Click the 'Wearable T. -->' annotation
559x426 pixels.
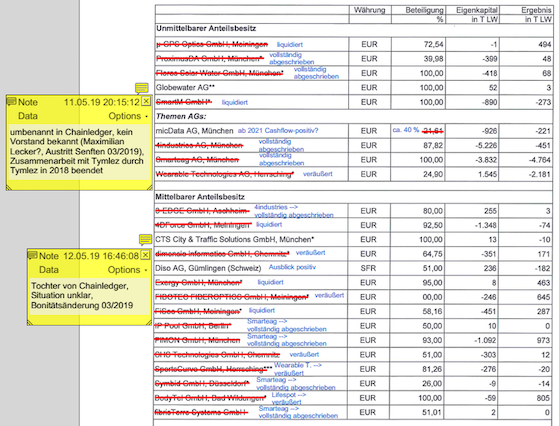click(x=298, y=365)
